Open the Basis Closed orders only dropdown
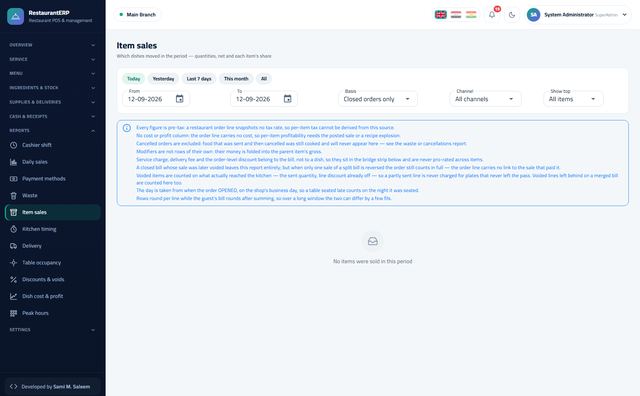The width and height of the screenshot is (640, 396). [378, 99]
